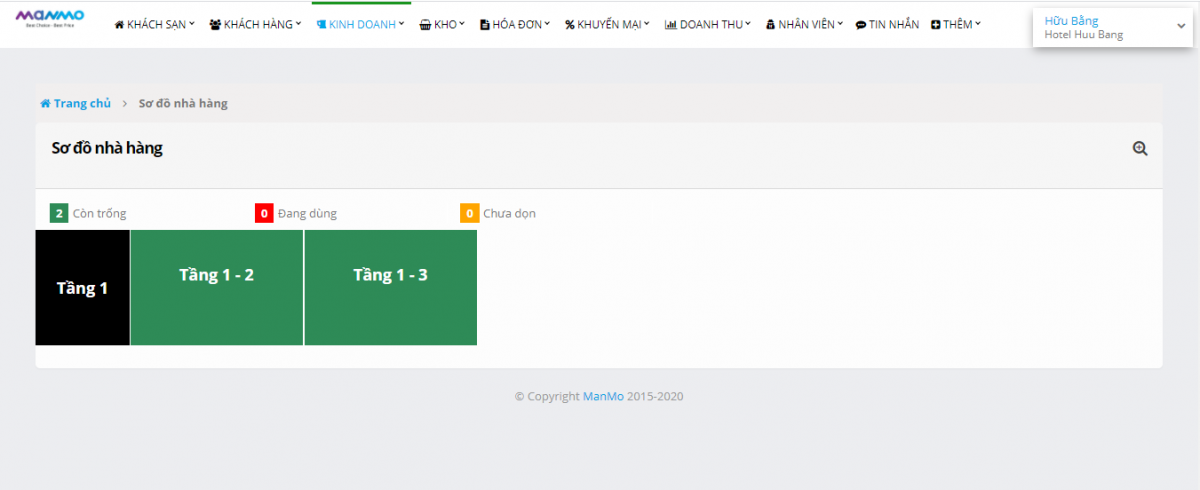Click the zoom magnifier icon
The image size is (1200, 490).
pos(1139,148)
